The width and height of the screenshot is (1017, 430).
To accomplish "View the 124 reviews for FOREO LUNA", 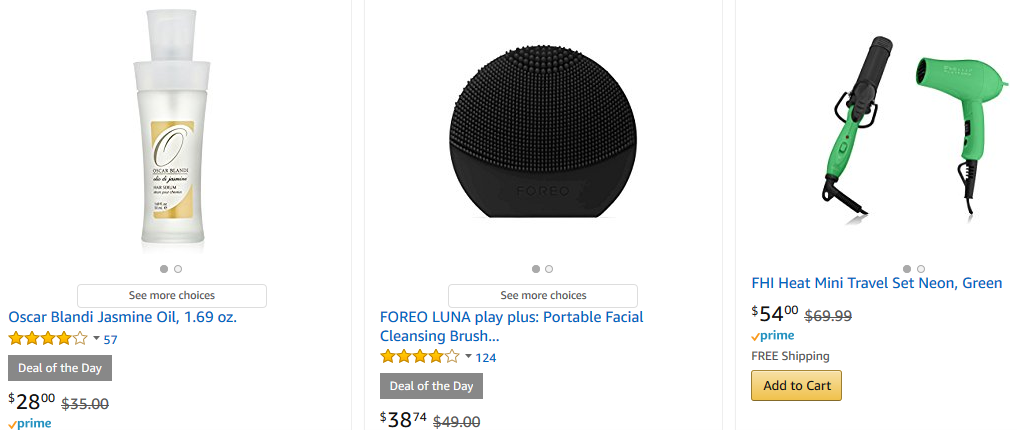I will [486, 358].
